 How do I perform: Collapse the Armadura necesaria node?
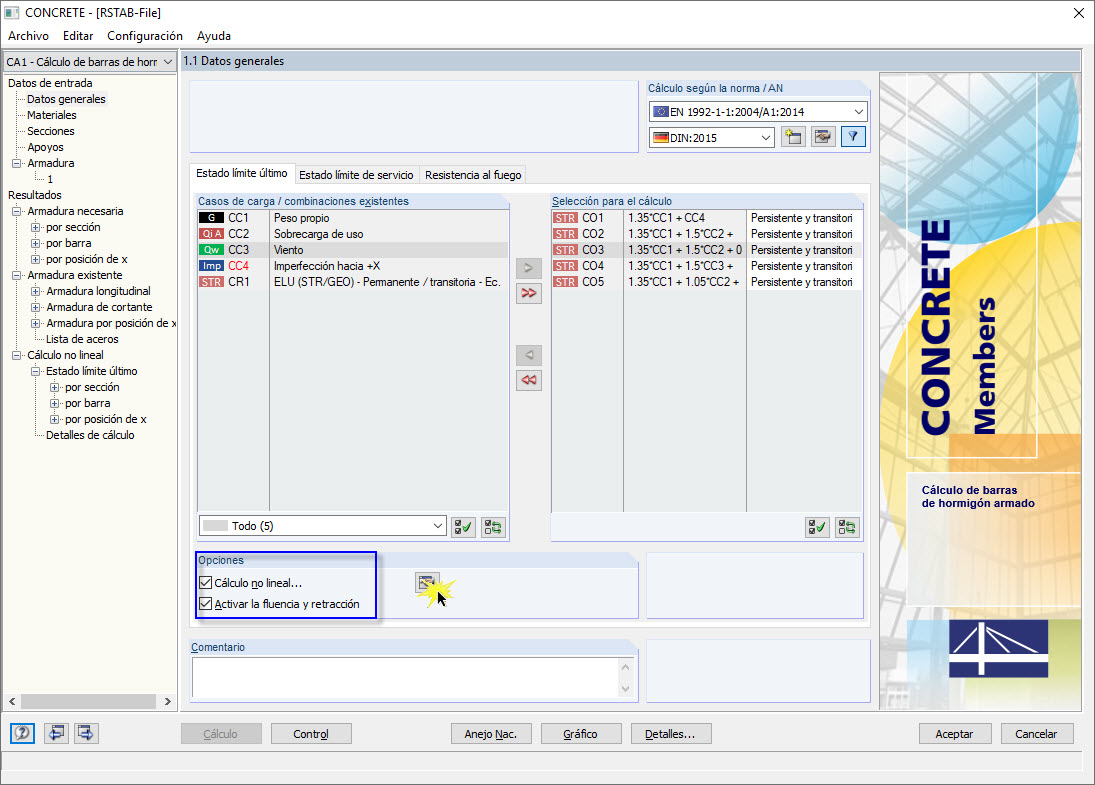pos(17,212)
